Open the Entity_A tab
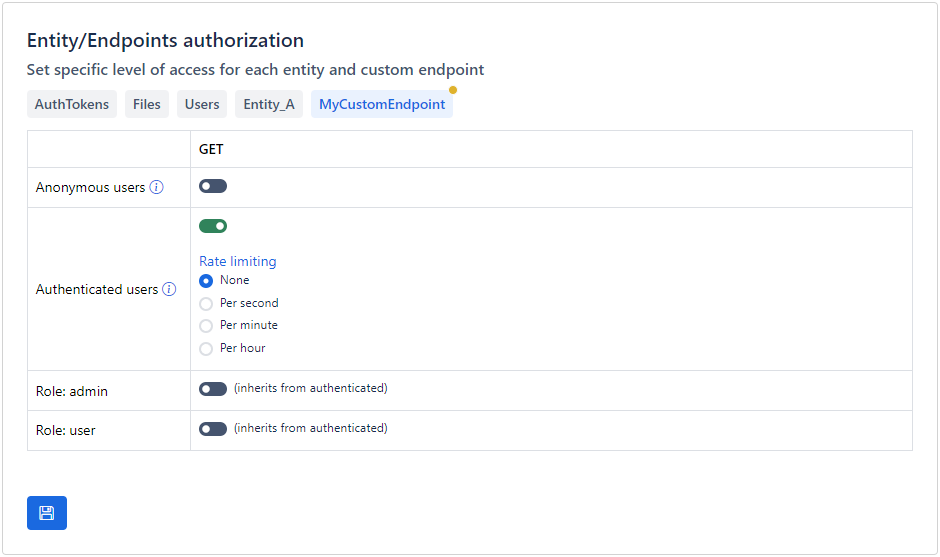The height and width of the screenshot is (557, 940). tap(269, 104)
